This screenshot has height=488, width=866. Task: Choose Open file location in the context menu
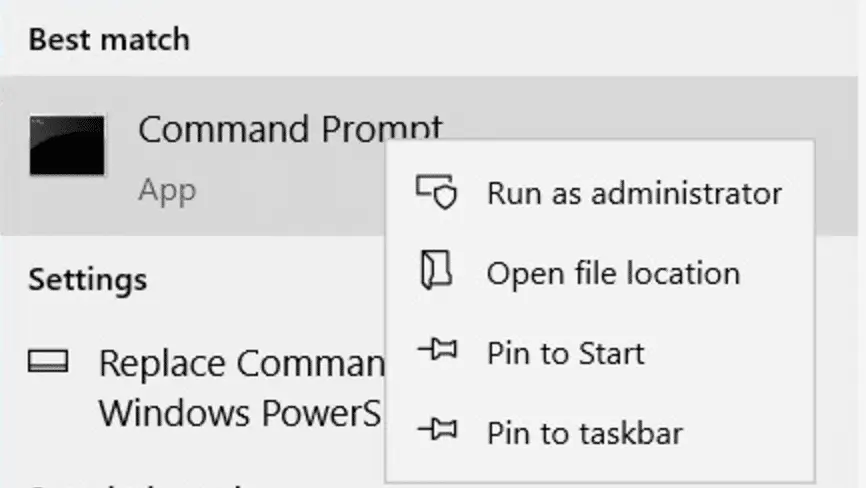point(613,273)
